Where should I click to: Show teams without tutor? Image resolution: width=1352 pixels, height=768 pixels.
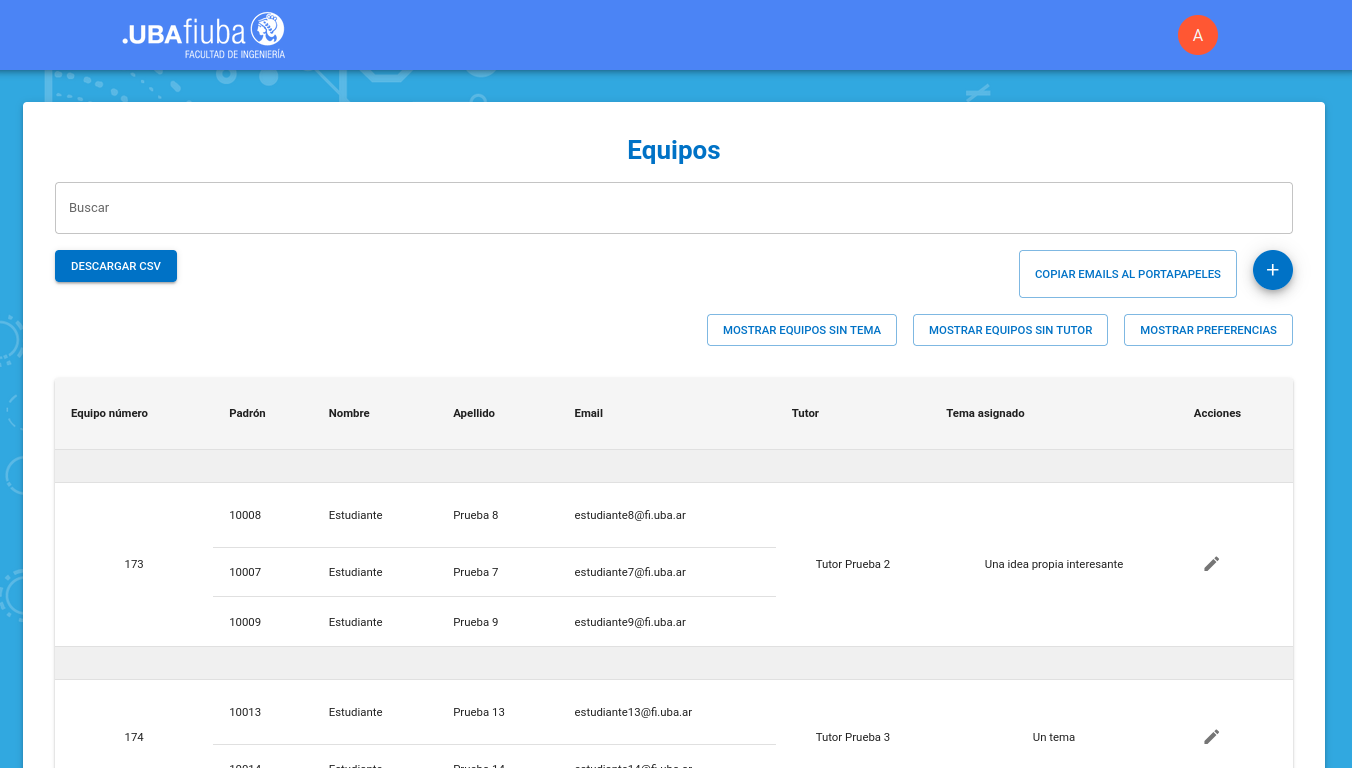point(1010,330)
